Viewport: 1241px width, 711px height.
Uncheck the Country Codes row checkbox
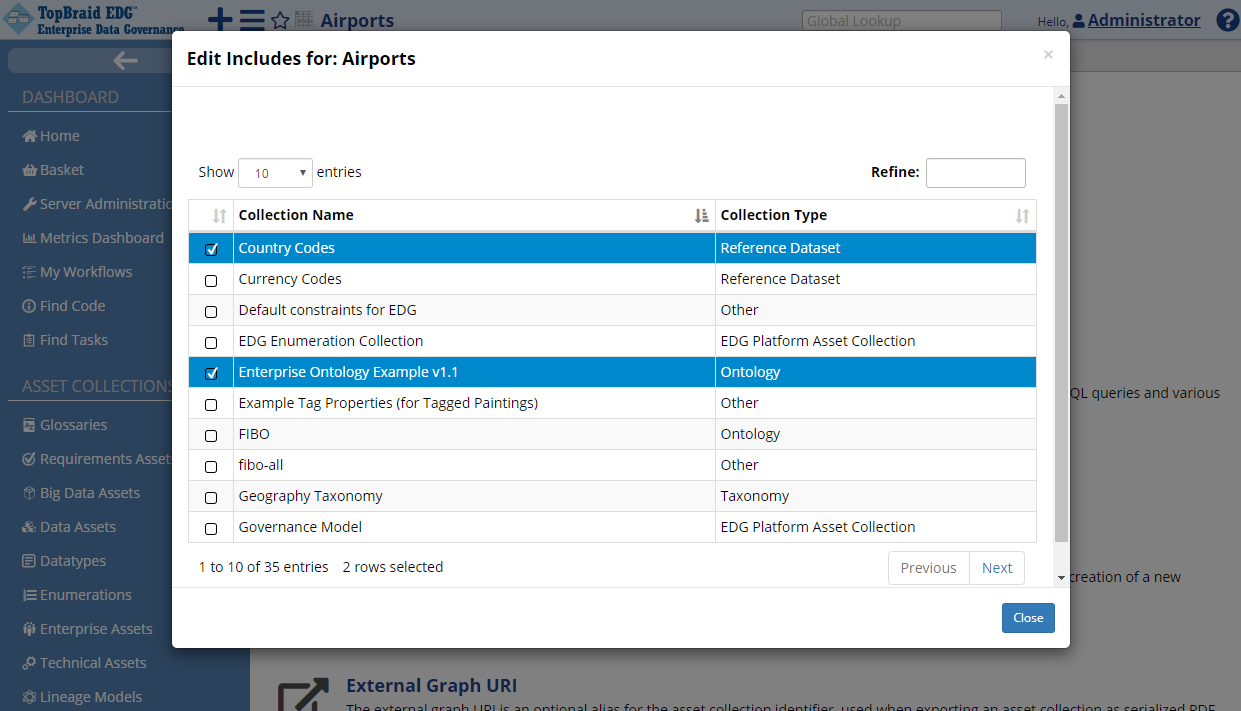(x=210, y=248)
